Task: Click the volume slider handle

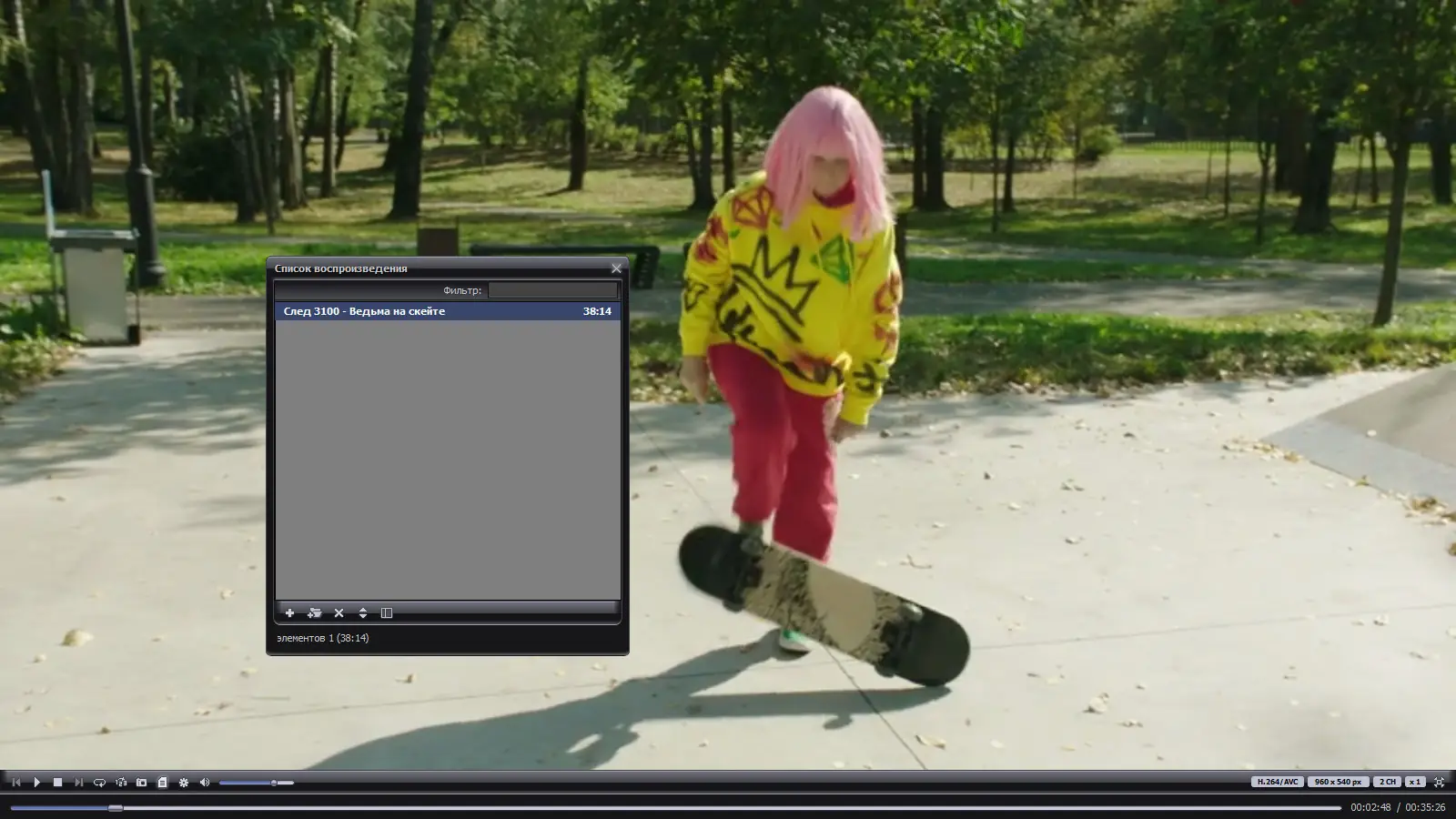Action: coord(274,783)
